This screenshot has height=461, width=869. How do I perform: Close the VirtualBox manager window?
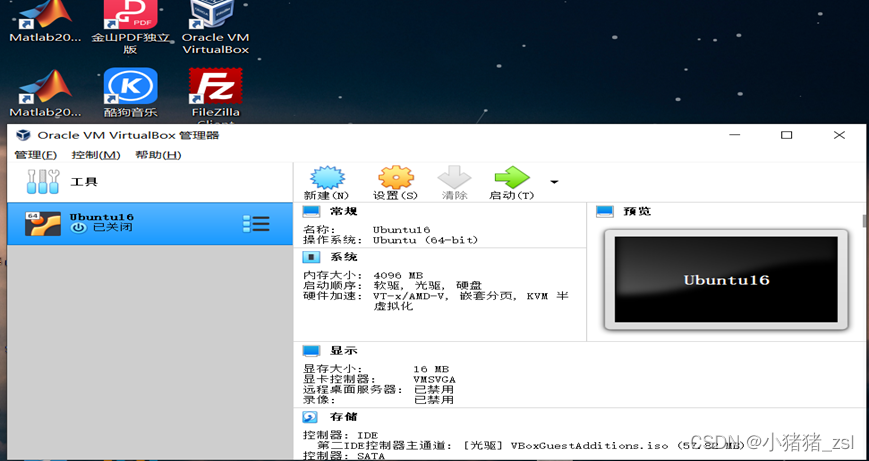coord(839,135)
